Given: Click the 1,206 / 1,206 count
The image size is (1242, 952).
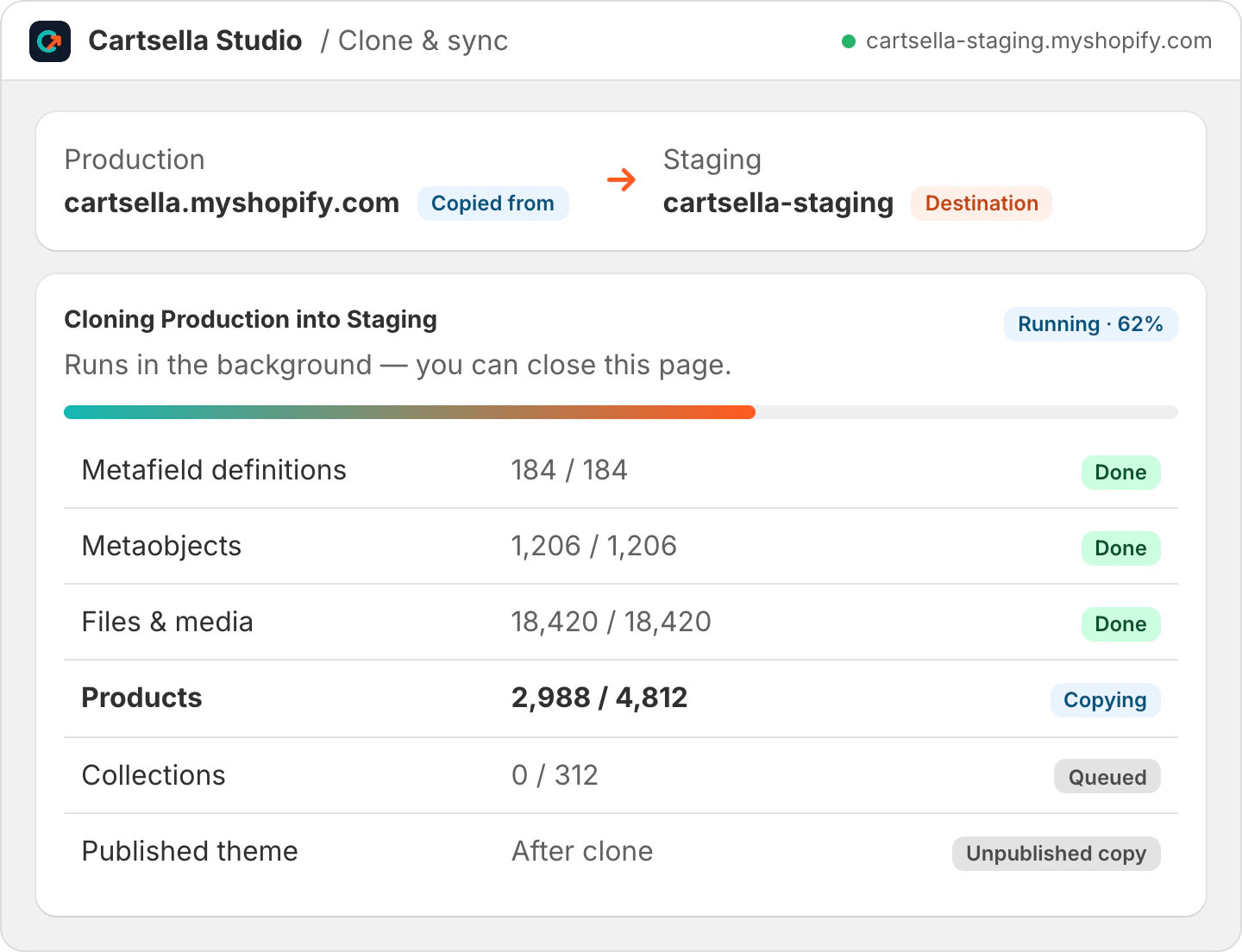Looking at the screenshot, I should [593, 546].
